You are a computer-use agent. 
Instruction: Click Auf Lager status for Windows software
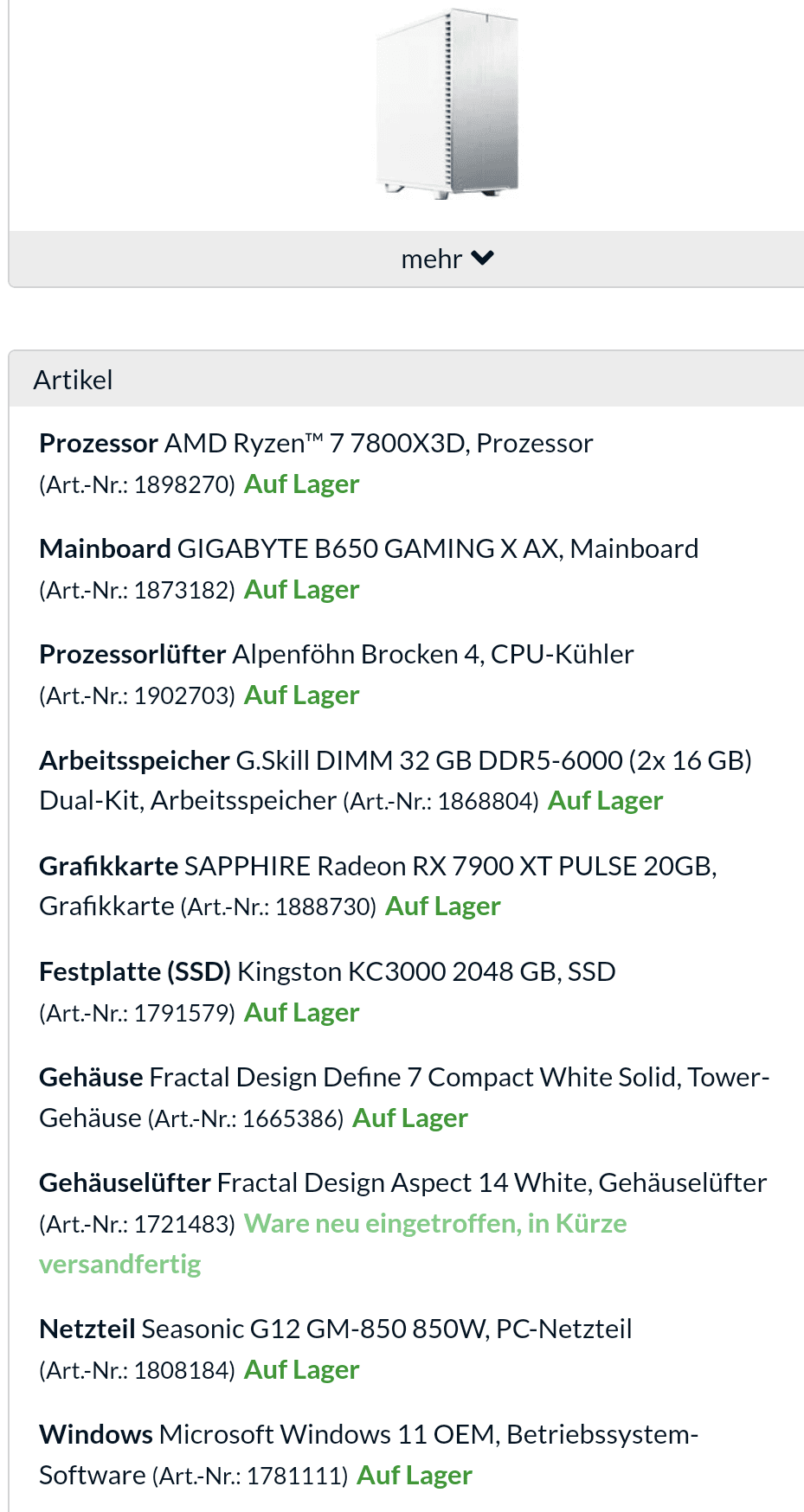pos(414,1476)
